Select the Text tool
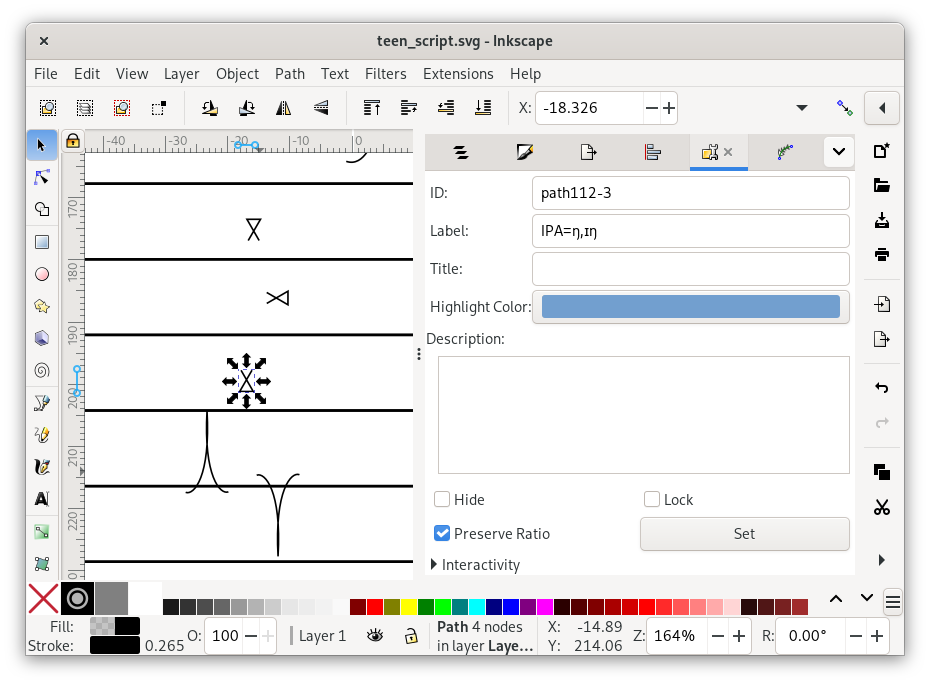 [41, 499]
